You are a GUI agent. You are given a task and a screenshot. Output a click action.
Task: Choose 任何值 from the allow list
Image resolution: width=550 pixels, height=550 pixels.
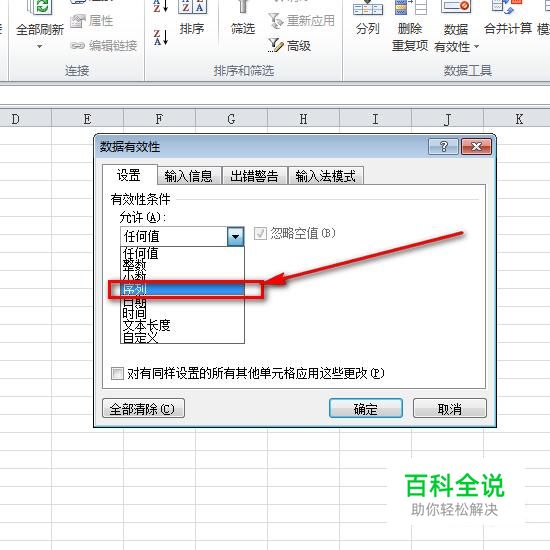[182, 253]
